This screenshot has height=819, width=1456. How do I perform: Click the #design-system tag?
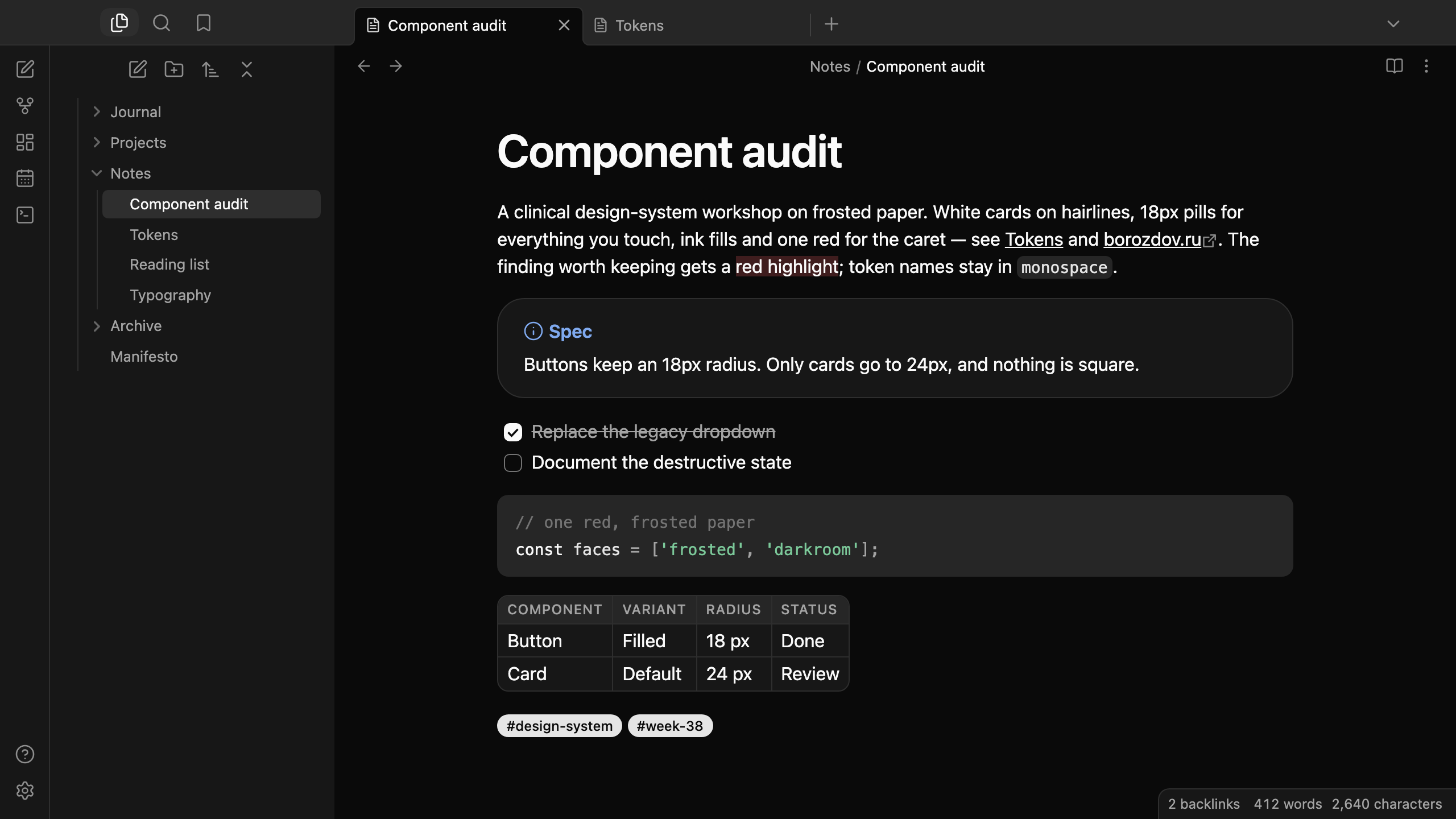click(x=560, y=726)
